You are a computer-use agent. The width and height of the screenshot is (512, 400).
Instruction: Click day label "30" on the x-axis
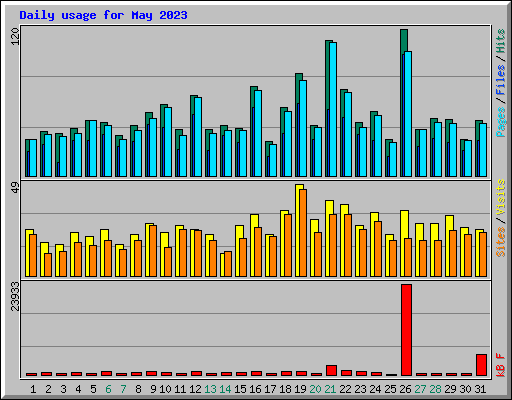(465, 389)
